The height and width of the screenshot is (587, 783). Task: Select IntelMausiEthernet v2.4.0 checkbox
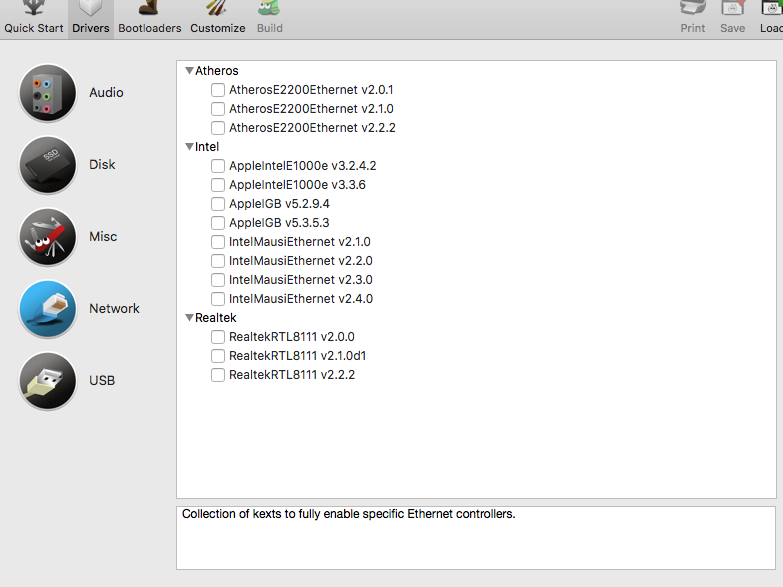tap(218, 299)
